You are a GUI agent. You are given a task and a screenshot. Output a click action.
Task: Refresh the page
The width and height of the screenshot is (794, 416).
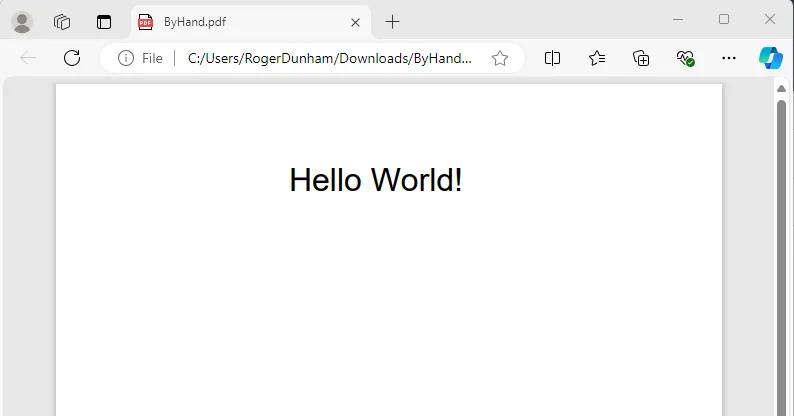point(72,58)
